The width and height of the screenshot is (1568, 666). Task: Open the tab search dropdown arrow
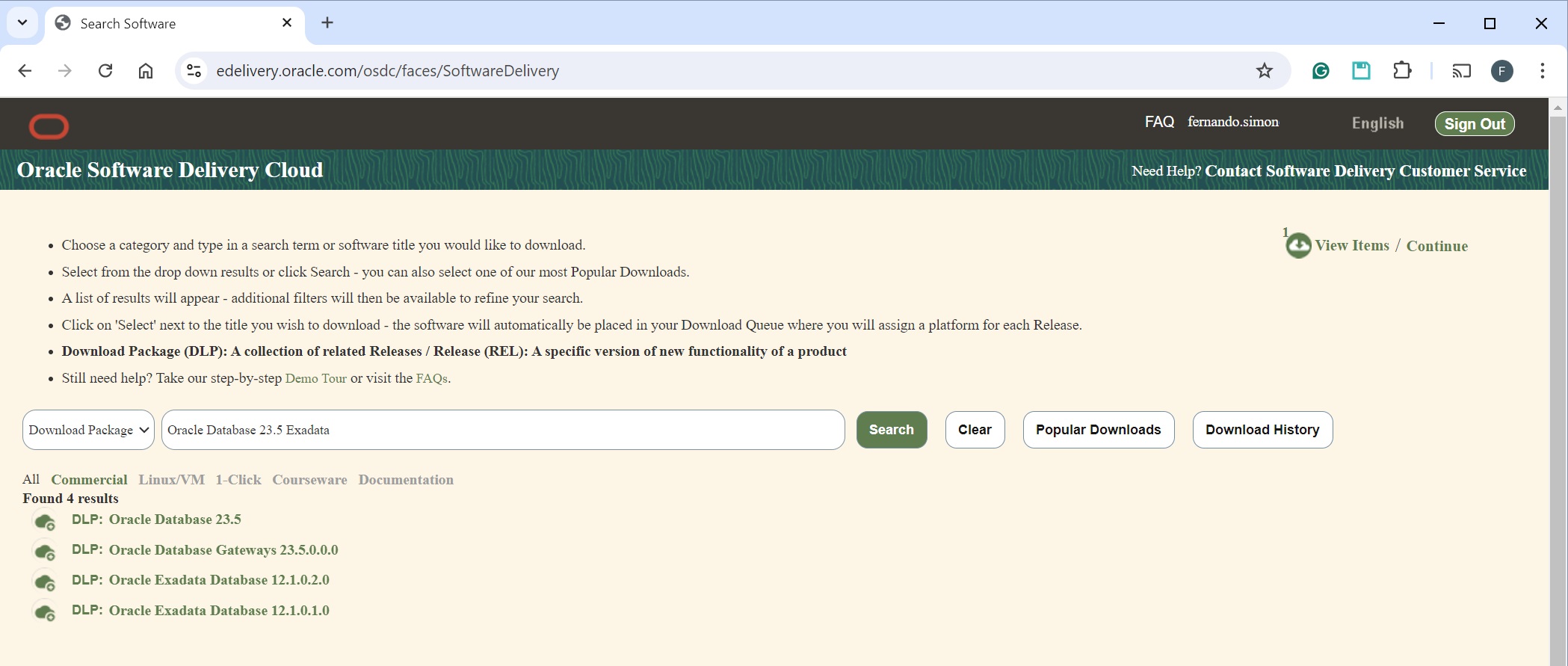point(22,22)
